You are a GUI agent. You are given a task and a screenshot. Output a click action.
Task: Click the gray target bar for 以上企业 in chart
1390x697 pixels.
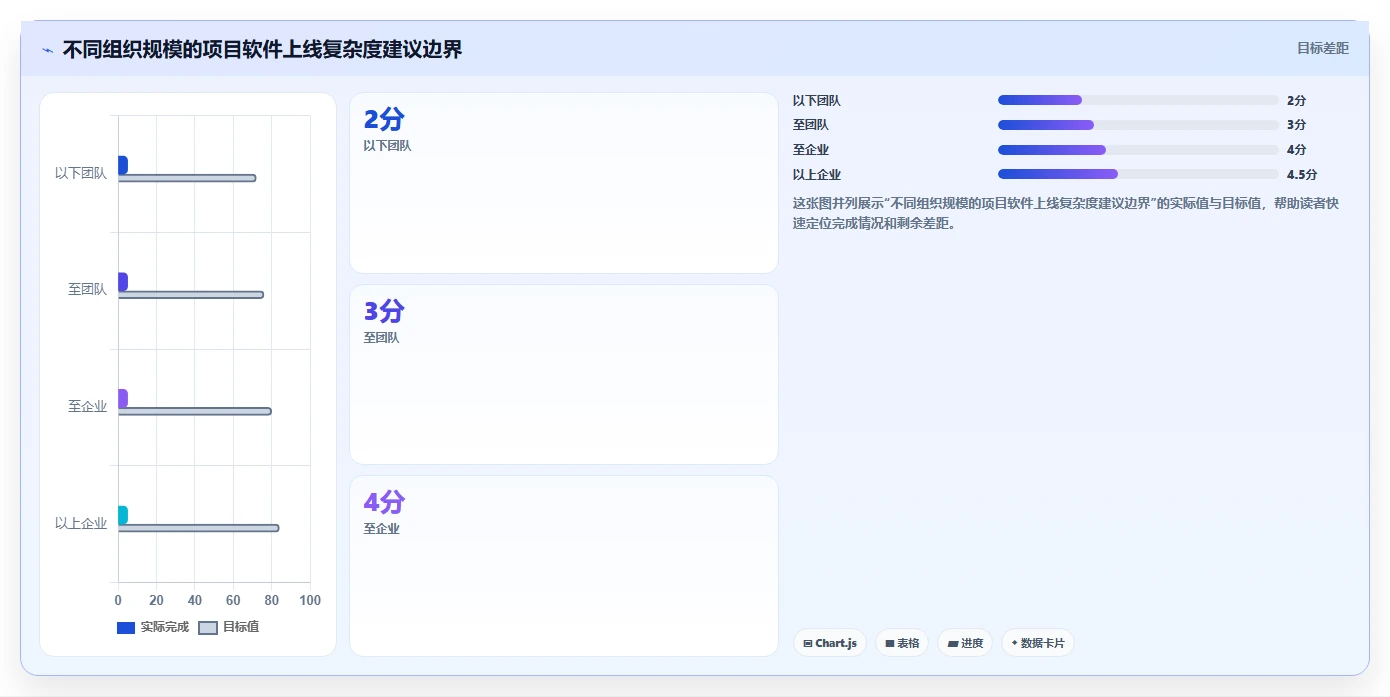[198, 528]
